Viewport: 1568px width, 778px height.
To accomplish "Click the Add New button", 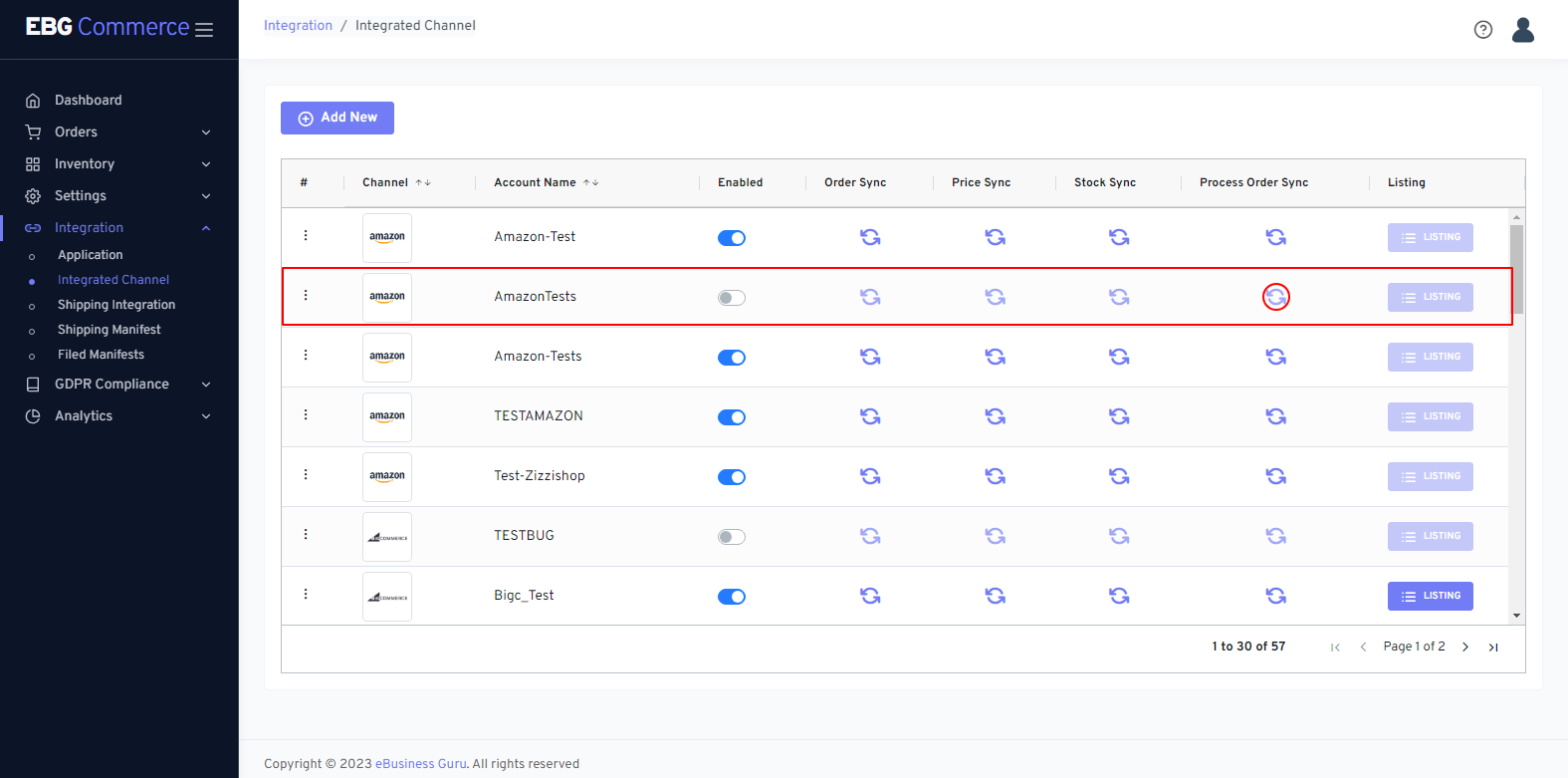I will click(x=337, y=118).
